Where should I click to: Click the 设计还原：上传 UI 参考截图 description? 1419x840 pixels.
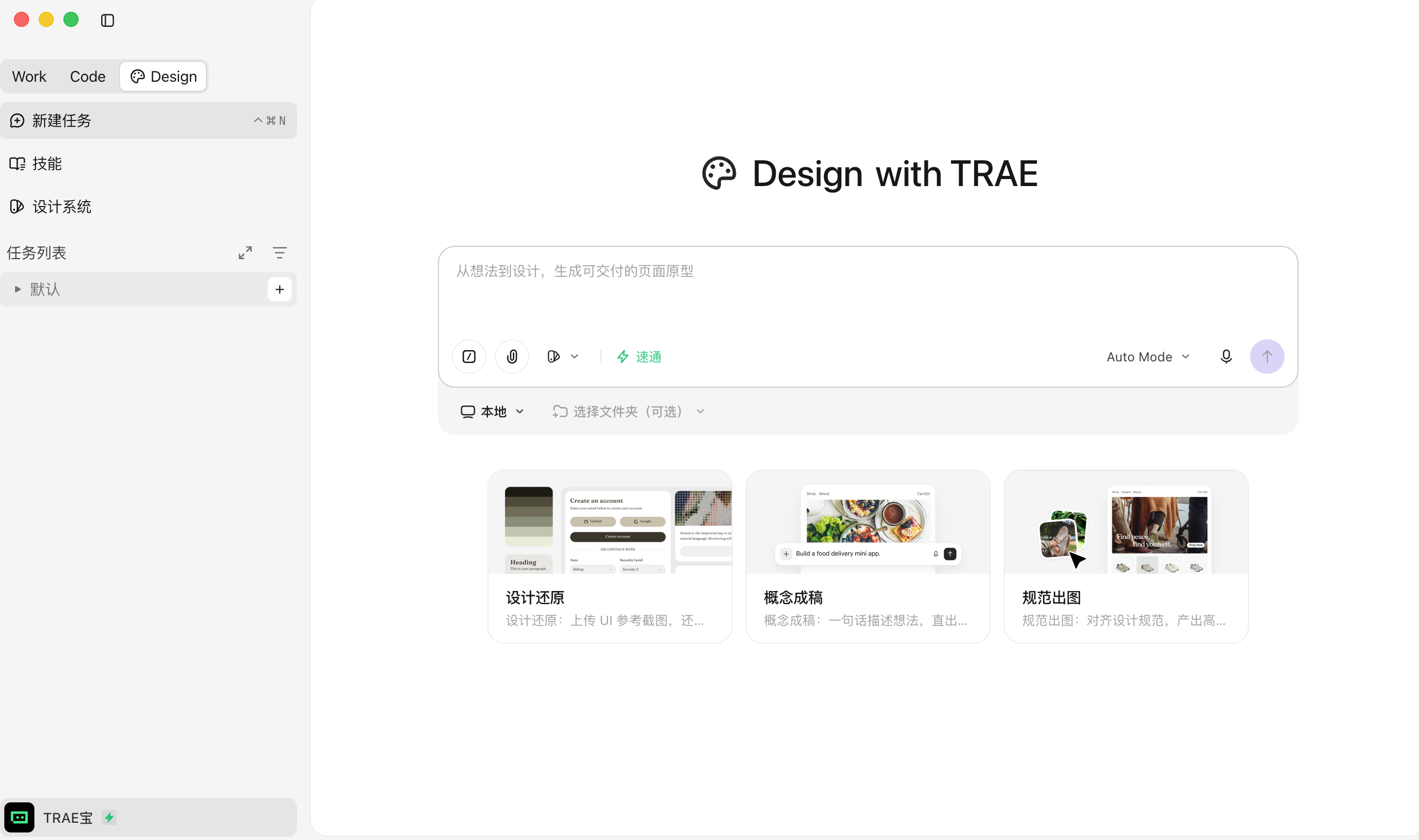[605, 621]
